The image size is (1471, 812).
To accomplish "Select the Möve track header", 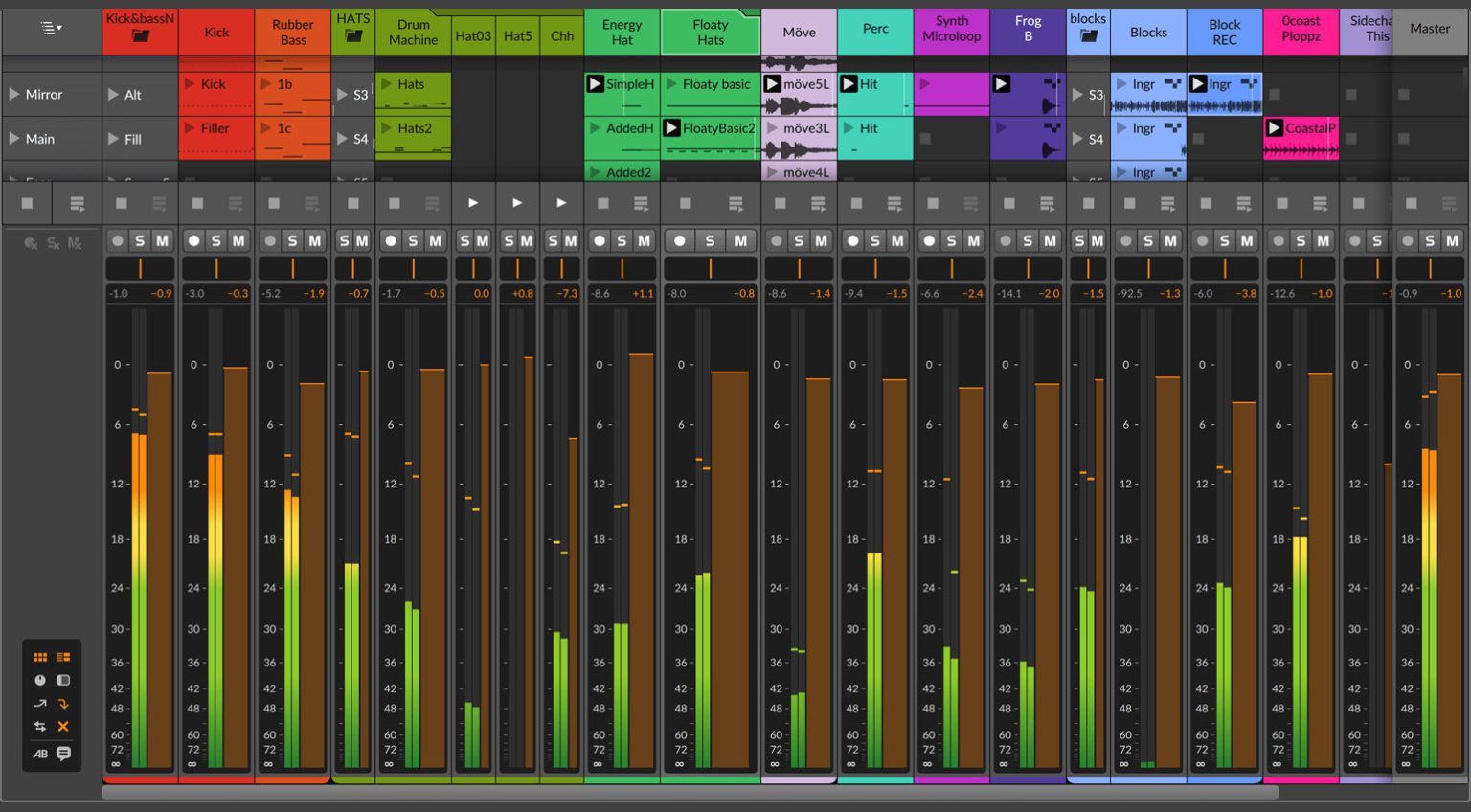I will [x=799, y=32].
